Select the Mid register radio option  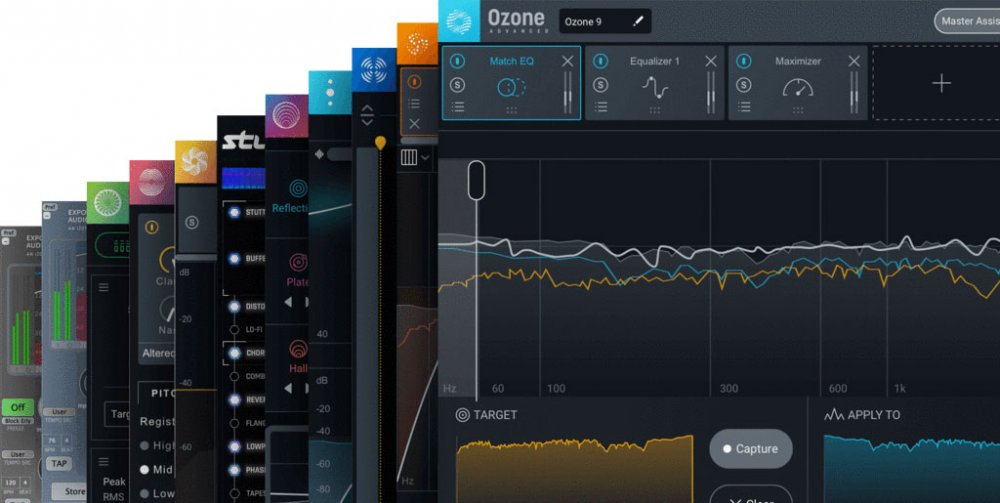point(145,469)
